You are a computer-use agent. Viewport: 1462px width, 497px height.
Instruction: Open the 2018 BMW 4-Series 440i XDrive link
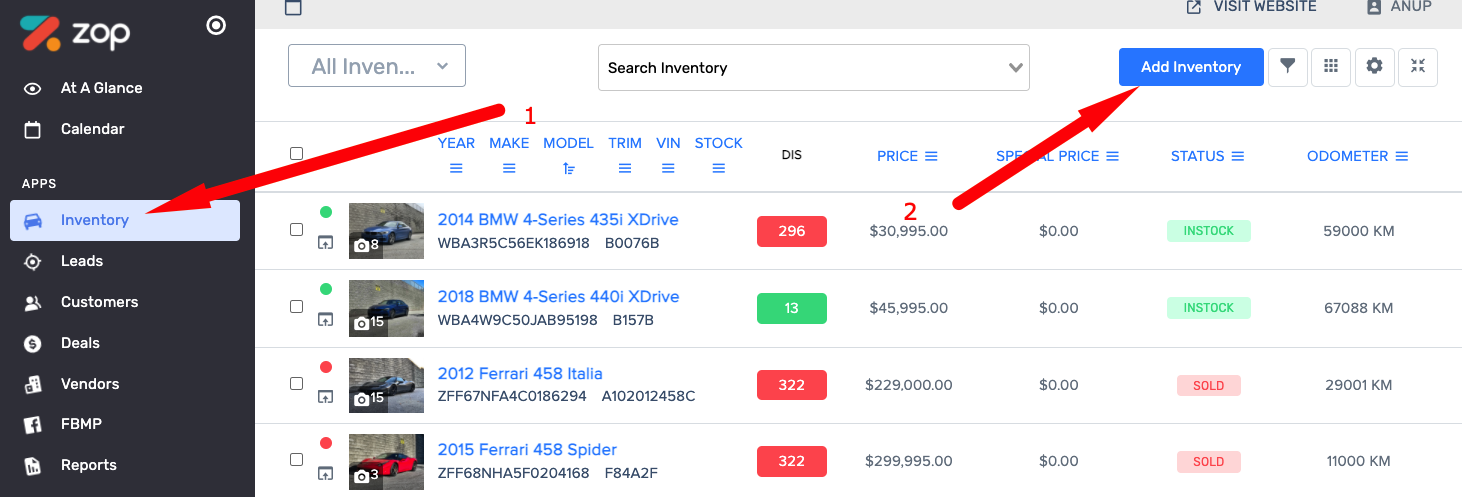[558, 297]
